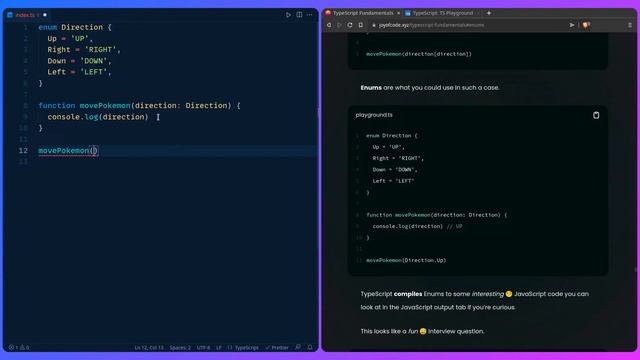Switch to the TS Playground browser tab
Screen dimensions: 640x360
[x=442, y=13]
